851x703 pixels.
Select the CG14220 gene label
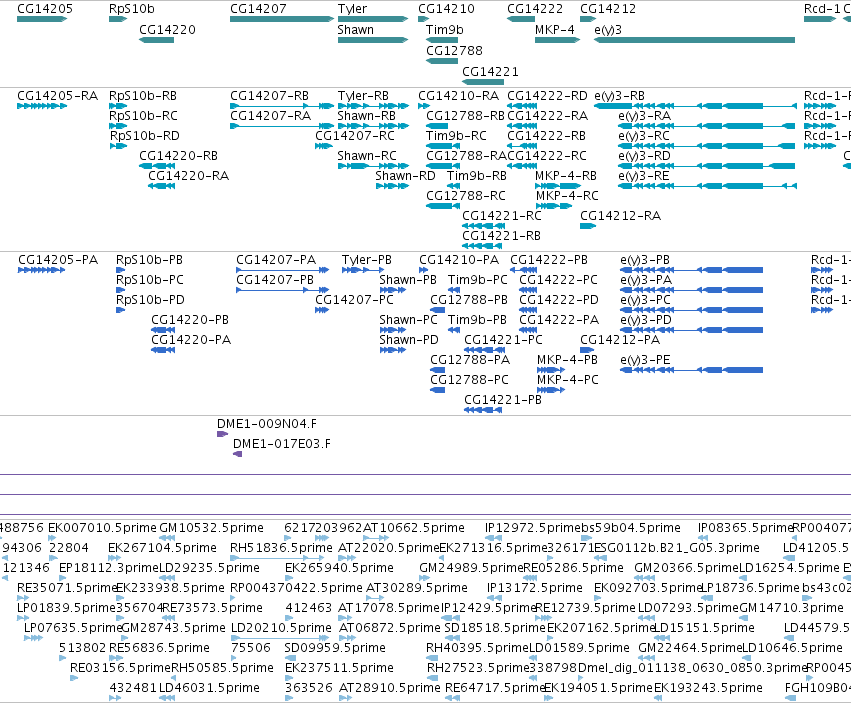point(167,29)
